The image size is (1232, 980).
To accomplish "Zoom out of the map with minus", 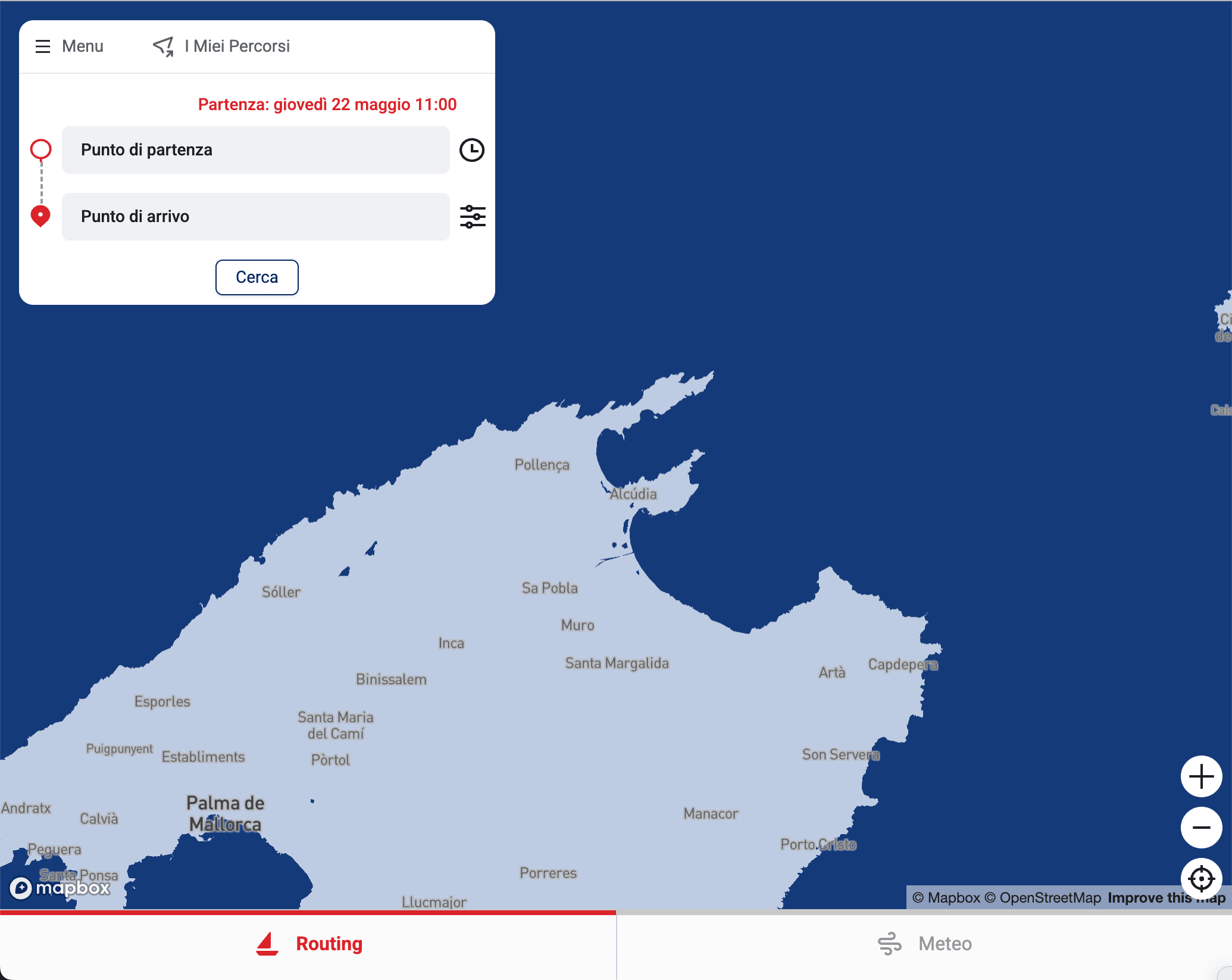I will pos(1202,828).
